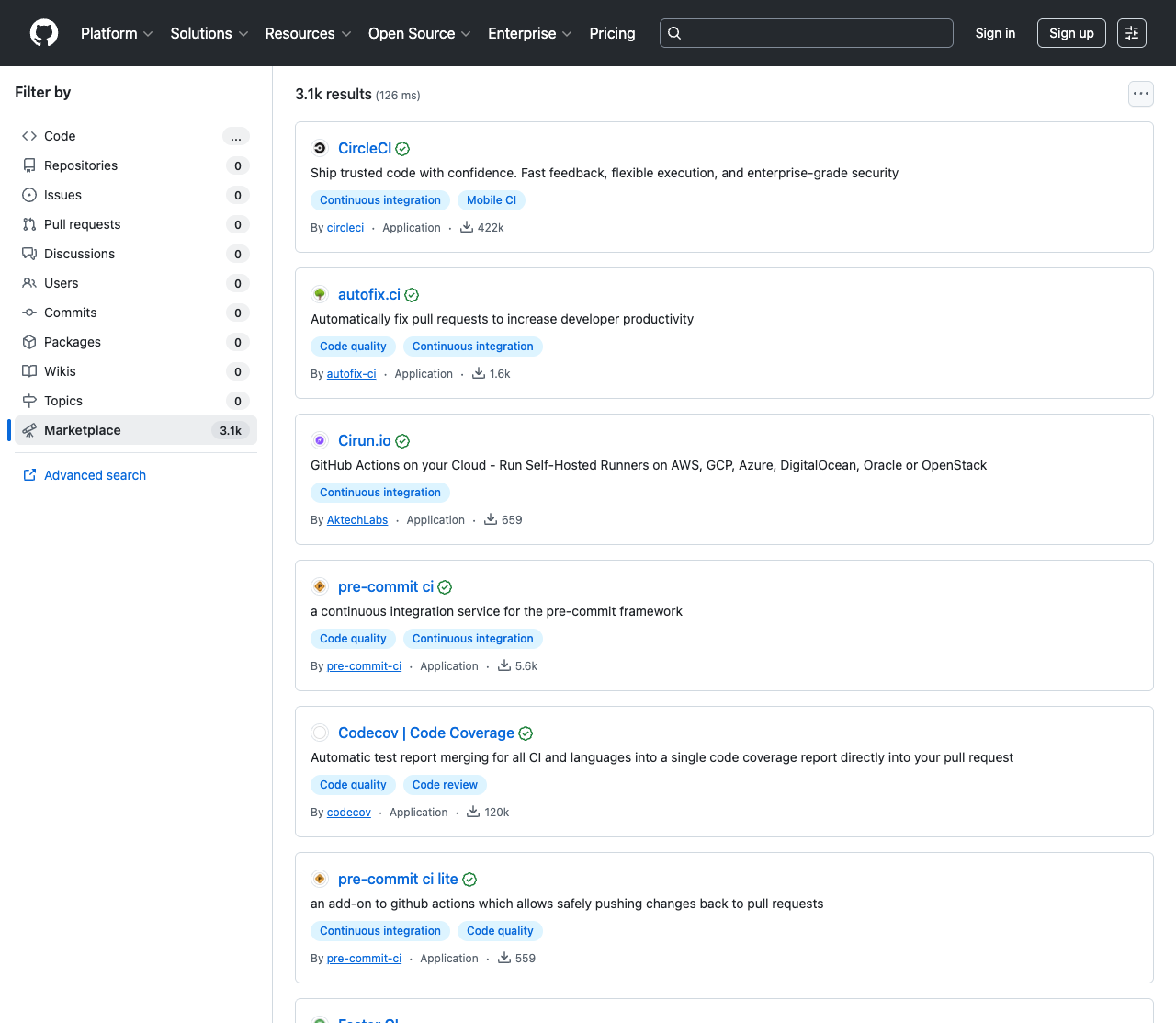Click the Commits filter icon
The image size is (1176, 1023).
click(x=29, y=313)
